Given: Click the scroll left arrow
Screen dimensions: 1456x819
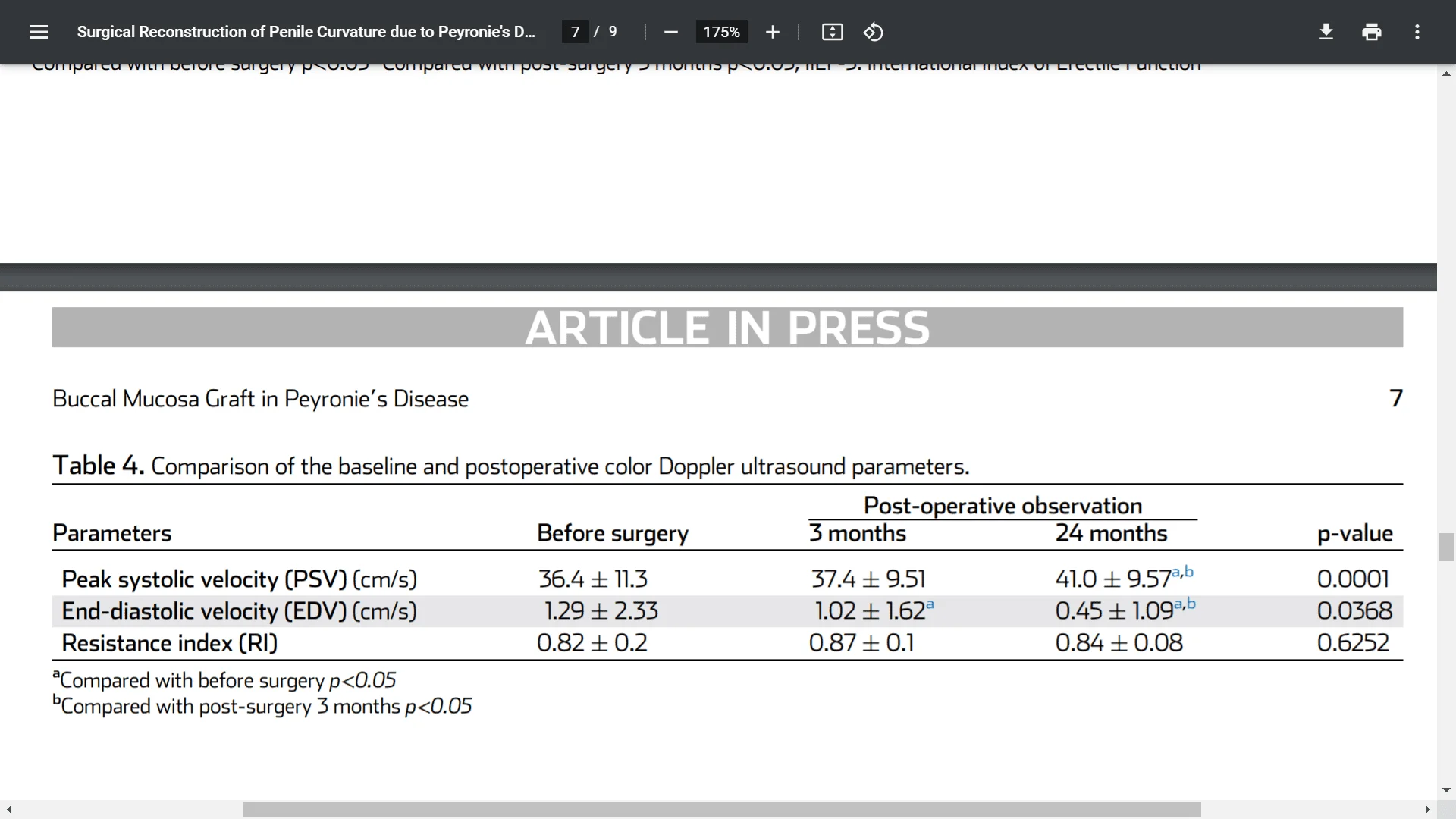Looking at the screenshot, I should point(9,810).
